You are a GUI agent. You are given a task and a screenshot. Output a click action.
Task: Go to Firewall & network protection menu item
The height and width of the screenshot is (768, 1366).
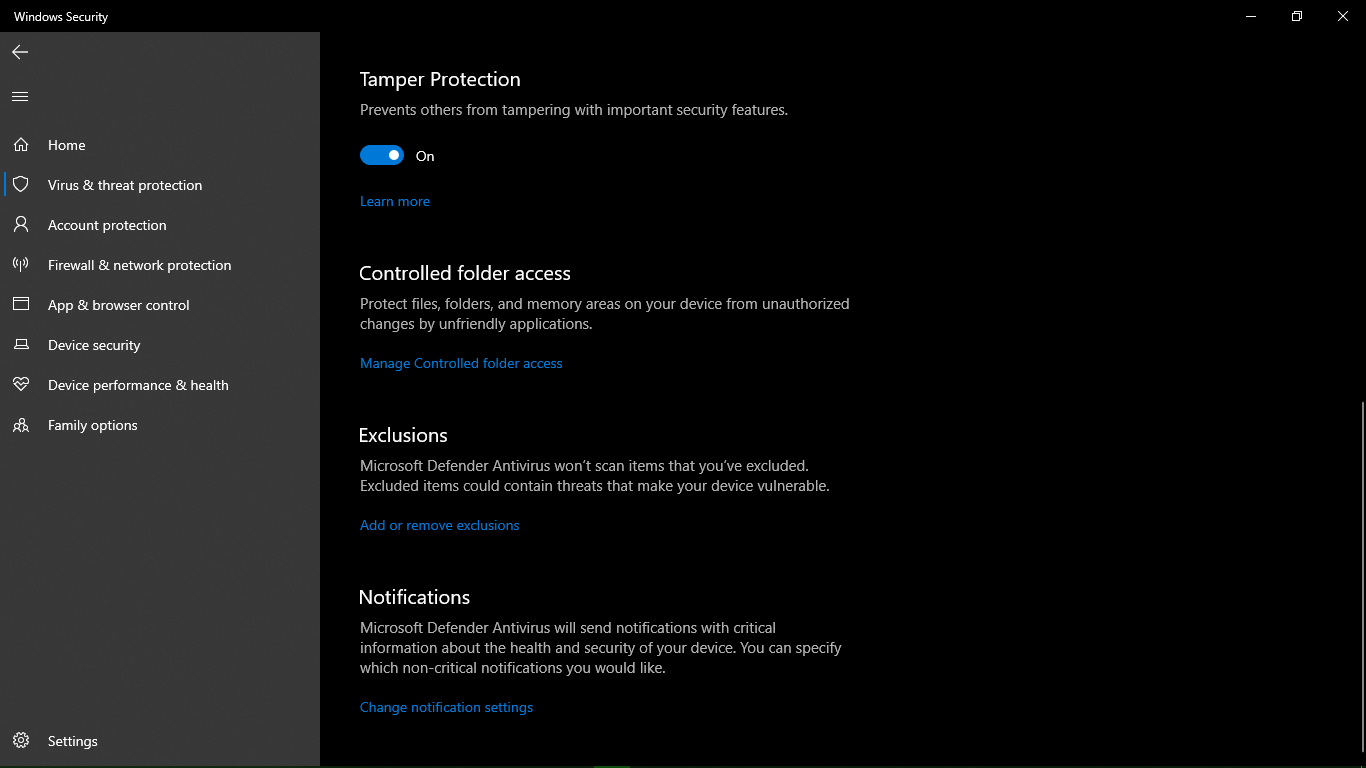pos(160,265)
